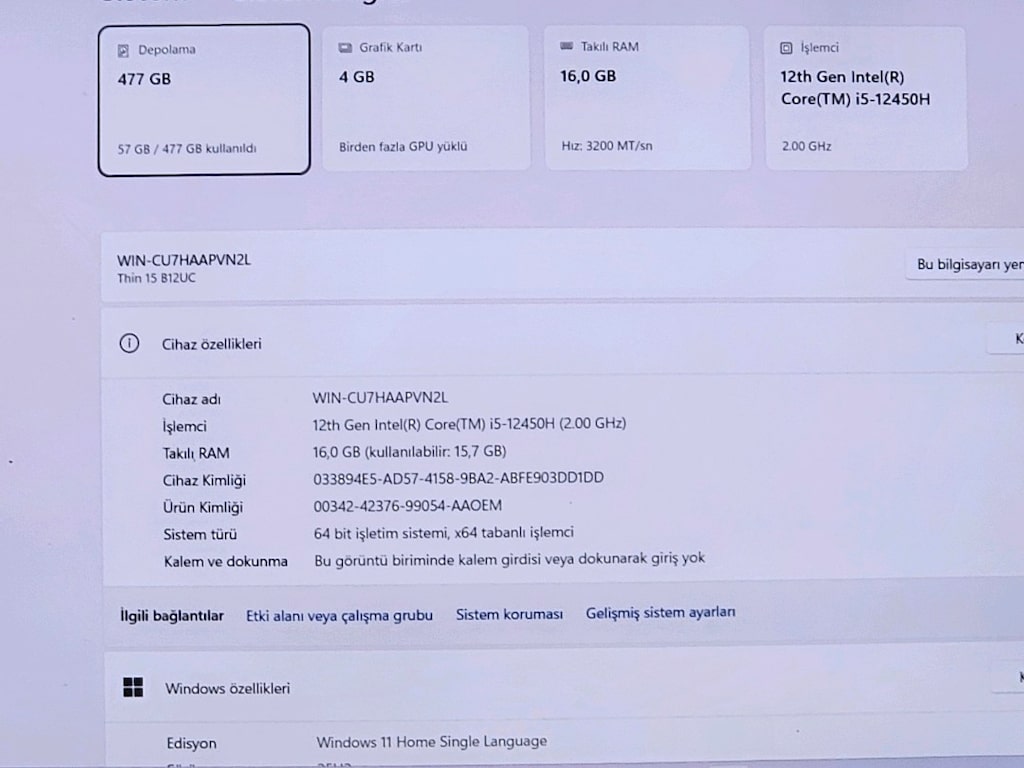Image resolution: width=1024 pixels, height=768 pixels.
Task: Open the Depolama 477 GB card
Action: [204, 100]
